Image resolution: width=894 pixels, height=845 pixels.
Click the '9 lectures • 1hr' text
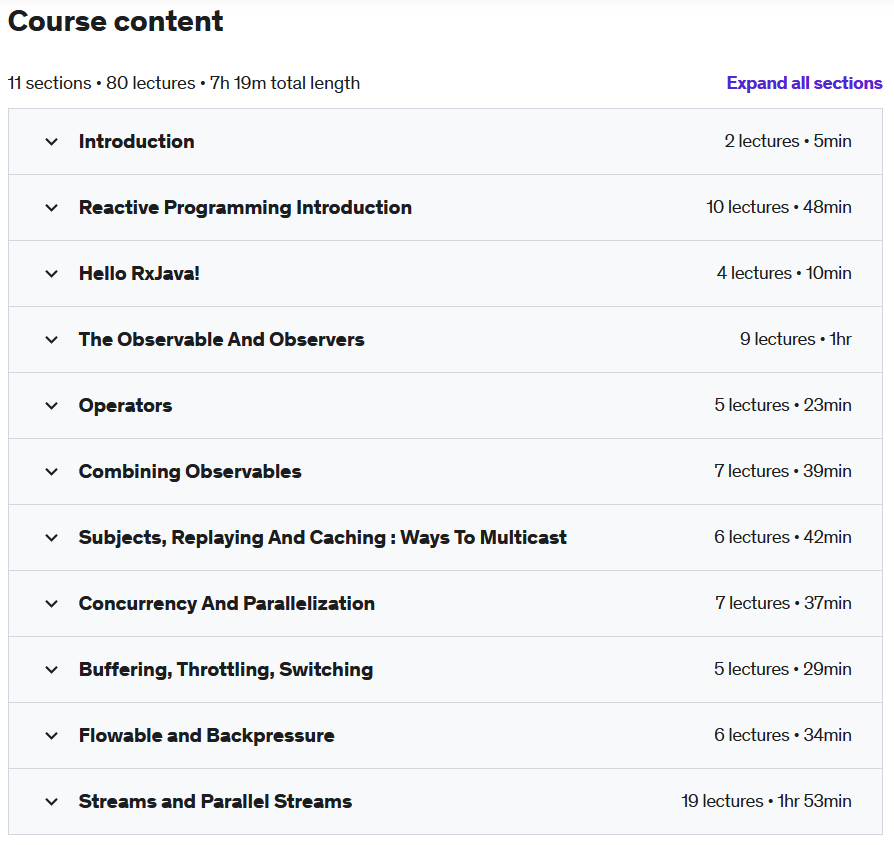click(x=795, y=339)
